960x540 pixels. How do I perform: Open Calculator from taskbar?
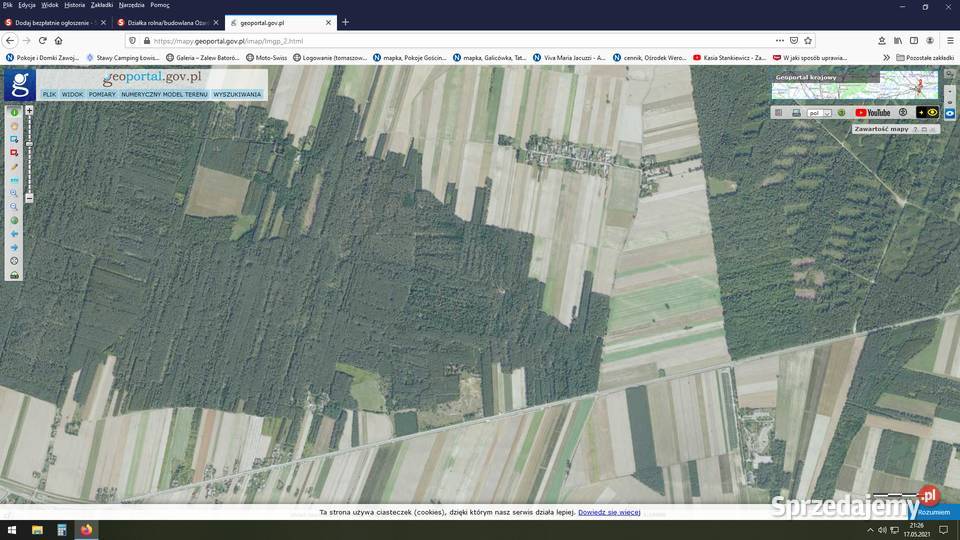(61, 530)
